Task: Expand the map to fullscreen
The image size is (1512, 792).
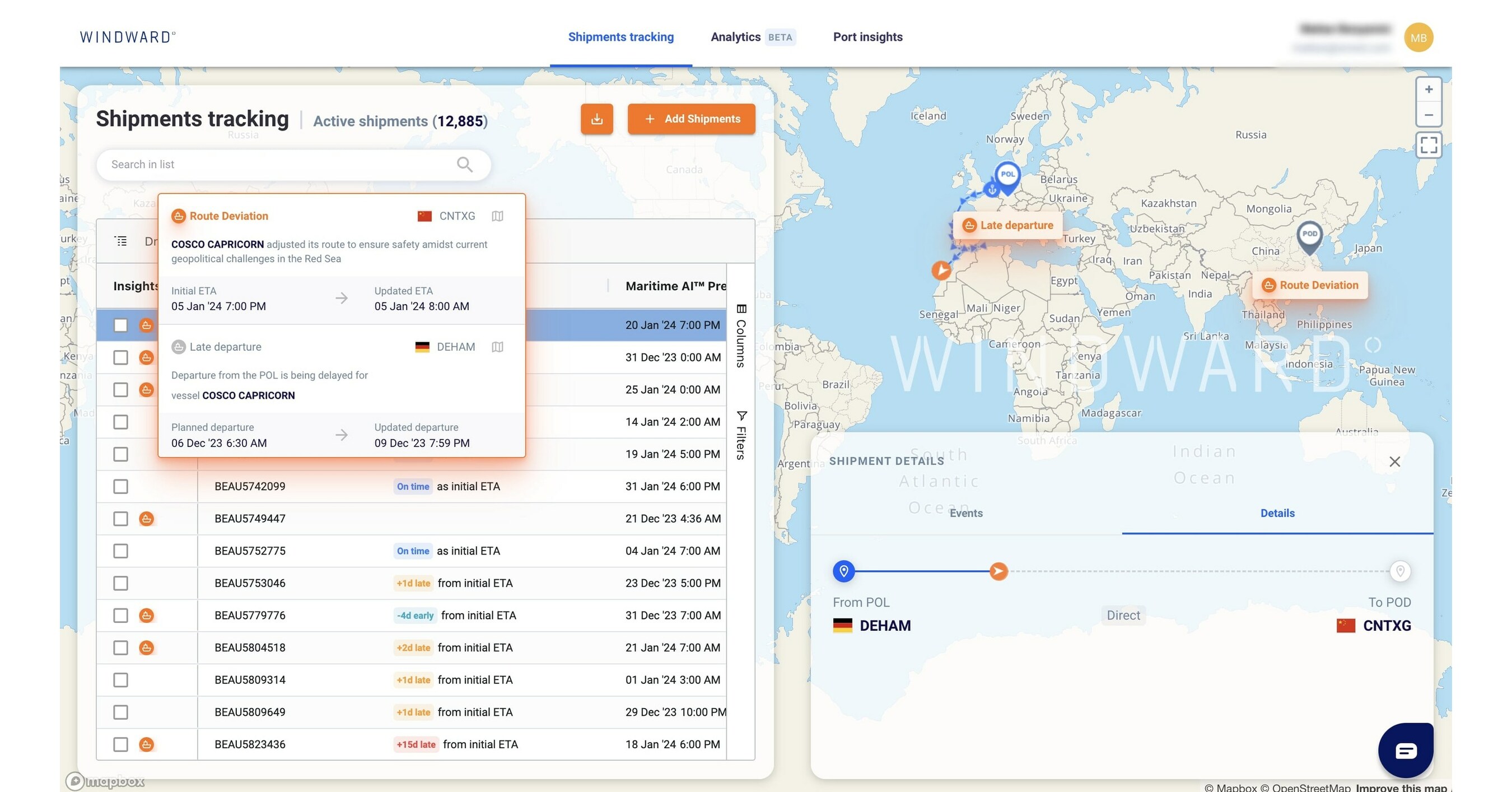Action: coord(1429,145)
